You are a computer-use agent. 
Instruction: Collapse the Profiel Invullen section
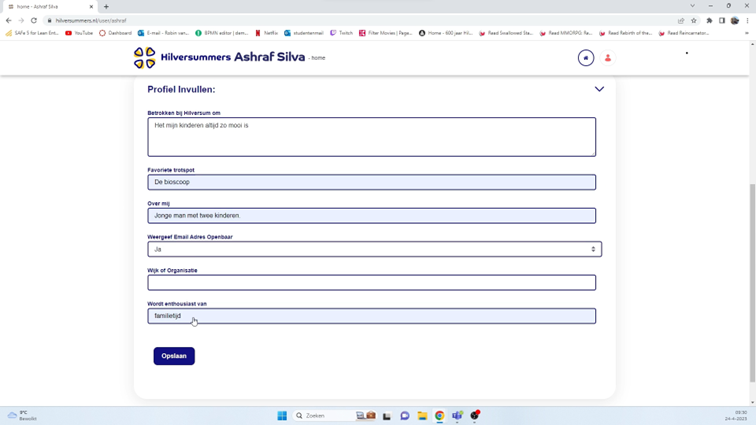tap(599, 89)
